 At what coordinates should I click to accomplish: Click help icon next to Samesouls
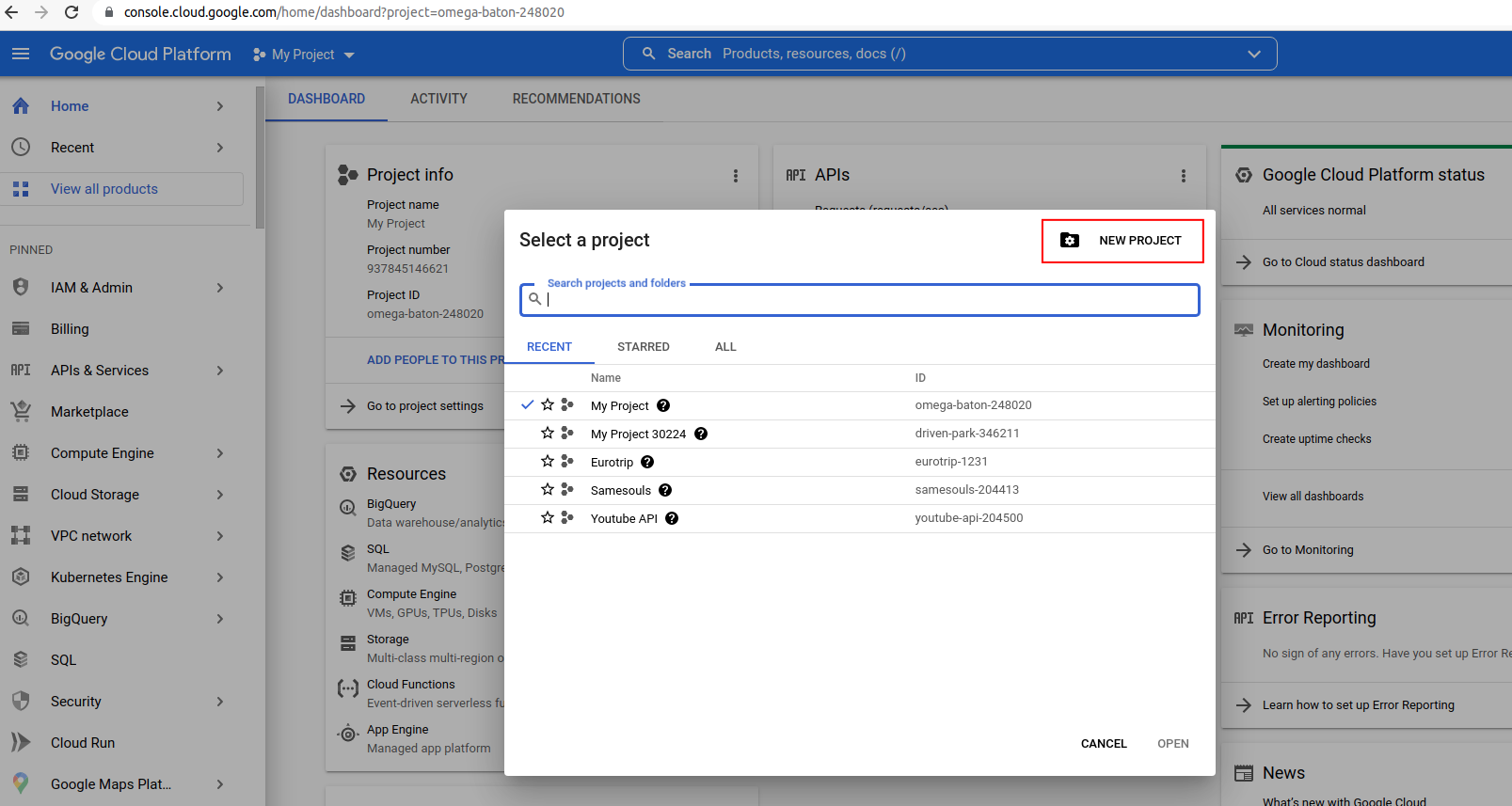(665, 490)
